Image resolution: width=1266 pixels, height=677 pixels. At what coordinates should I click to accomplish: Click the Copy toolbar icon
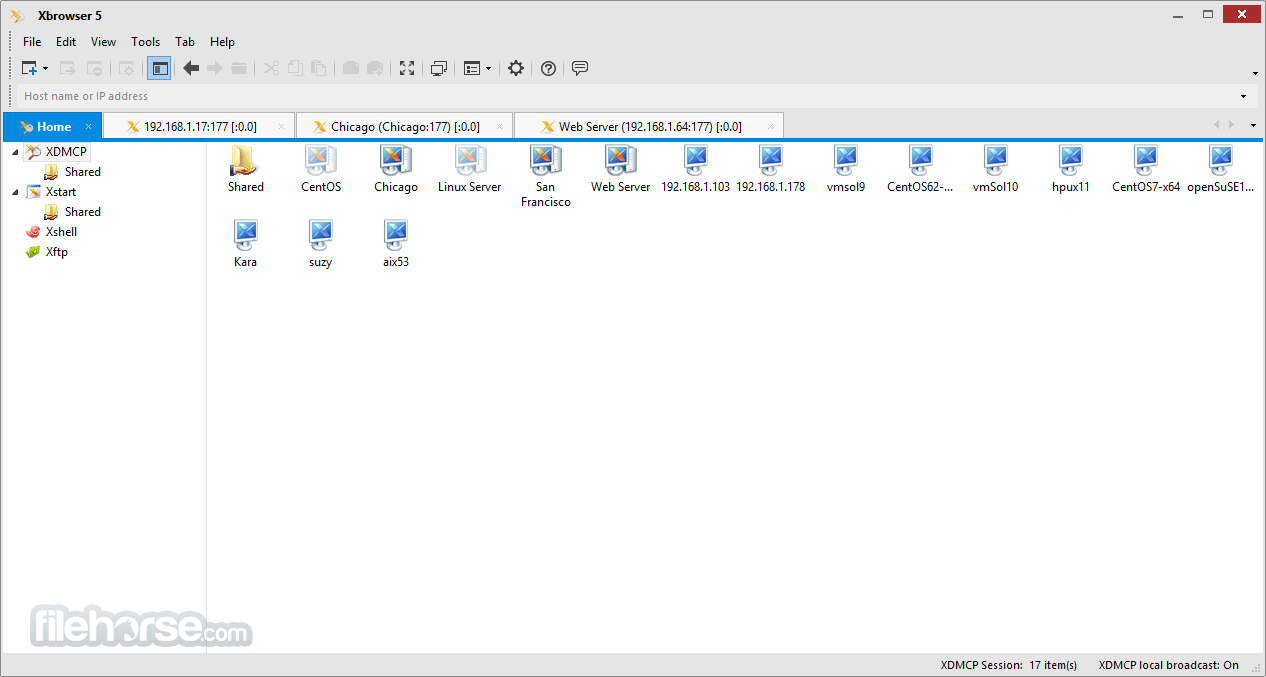coord(295,68)
